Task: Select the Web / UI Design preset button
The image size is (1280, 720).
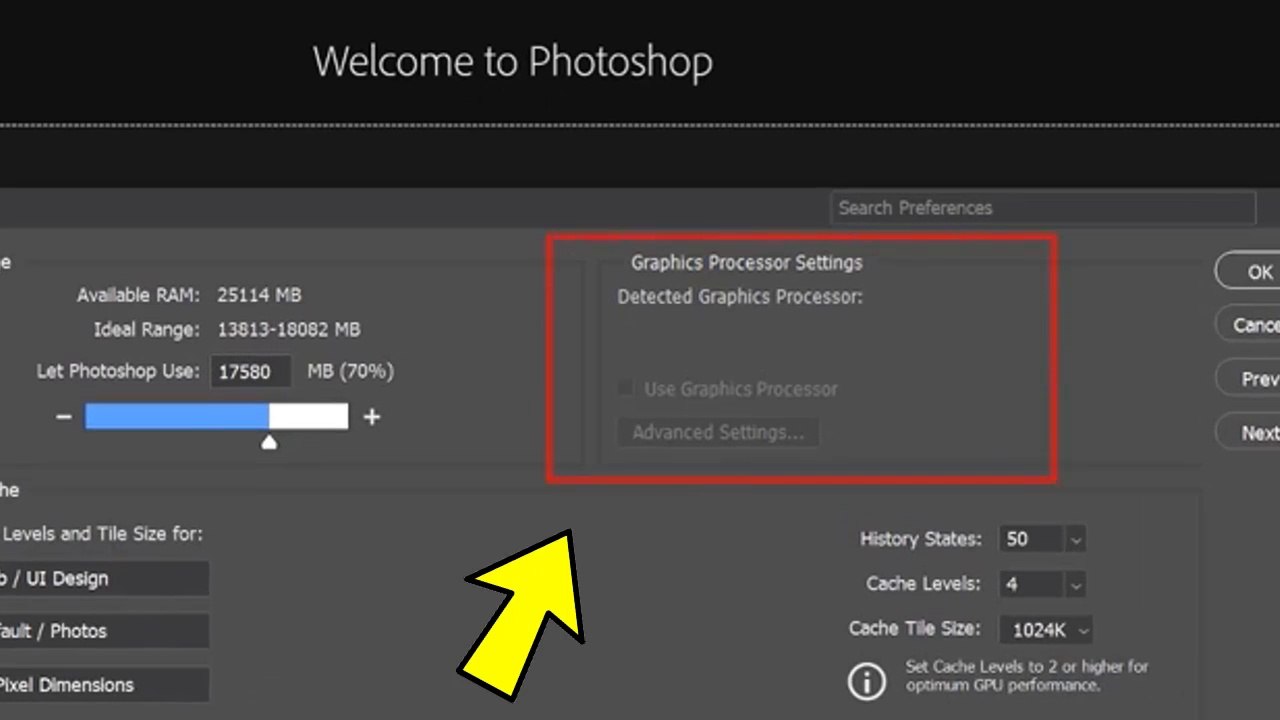Action: pyautogui.click(x=104, y=578)
